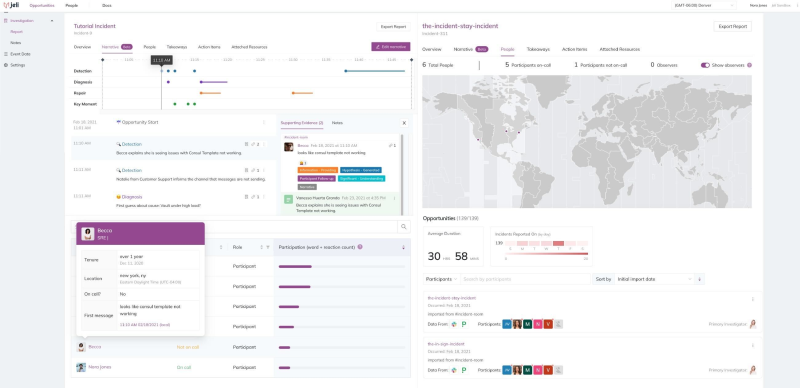This screenshot has height=388, width=800.
Task: Click the Search by participants field
Action: pyautogui.click(x=526, y=279)
